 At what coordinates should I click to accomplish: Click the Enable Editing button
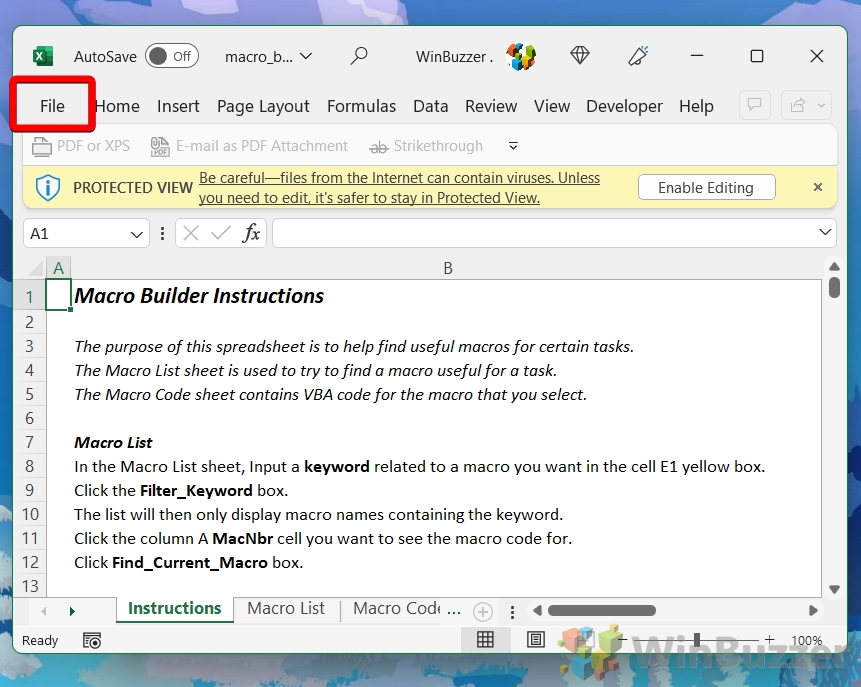(x=706, y=187)
